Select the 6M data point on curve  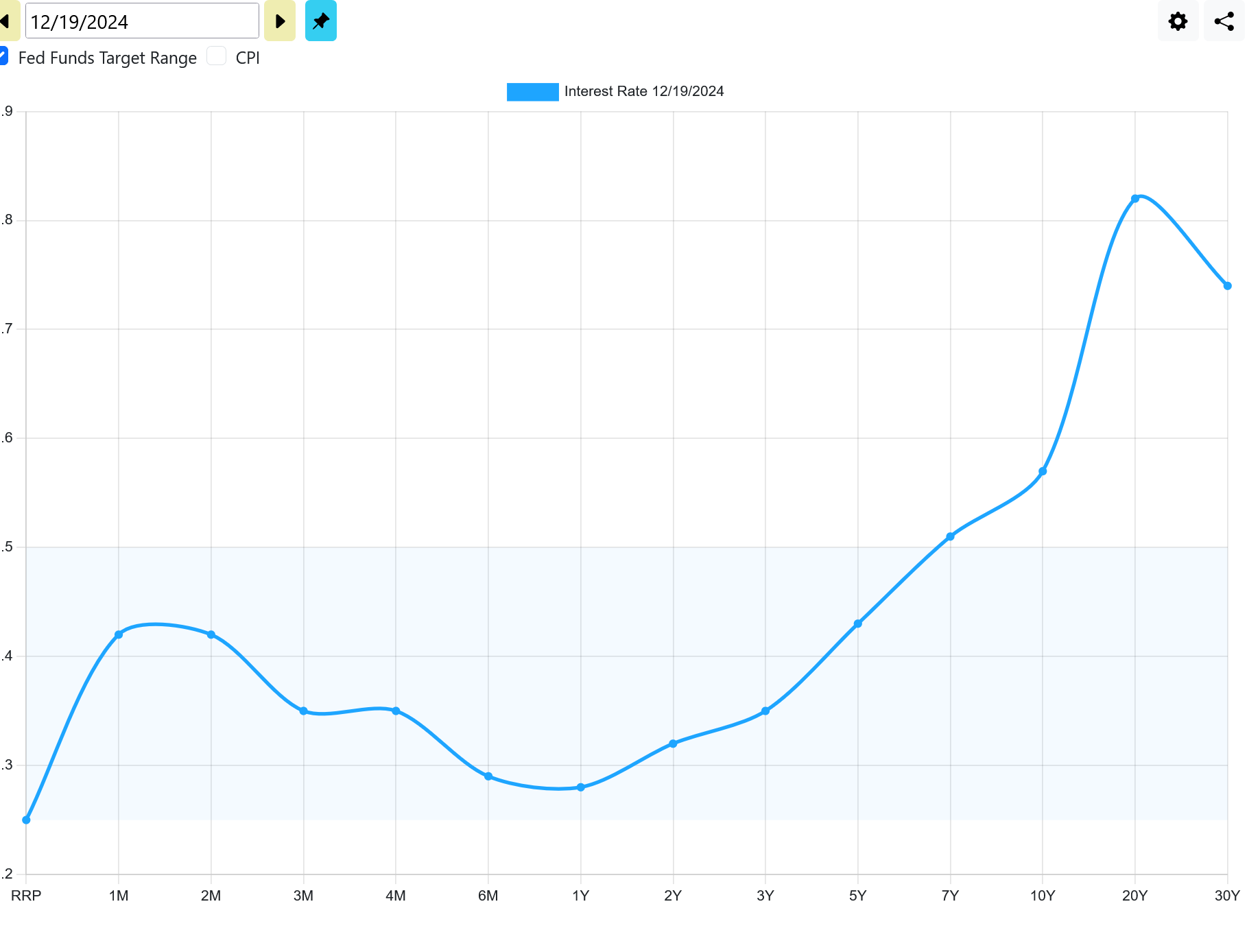coord(488,776)
